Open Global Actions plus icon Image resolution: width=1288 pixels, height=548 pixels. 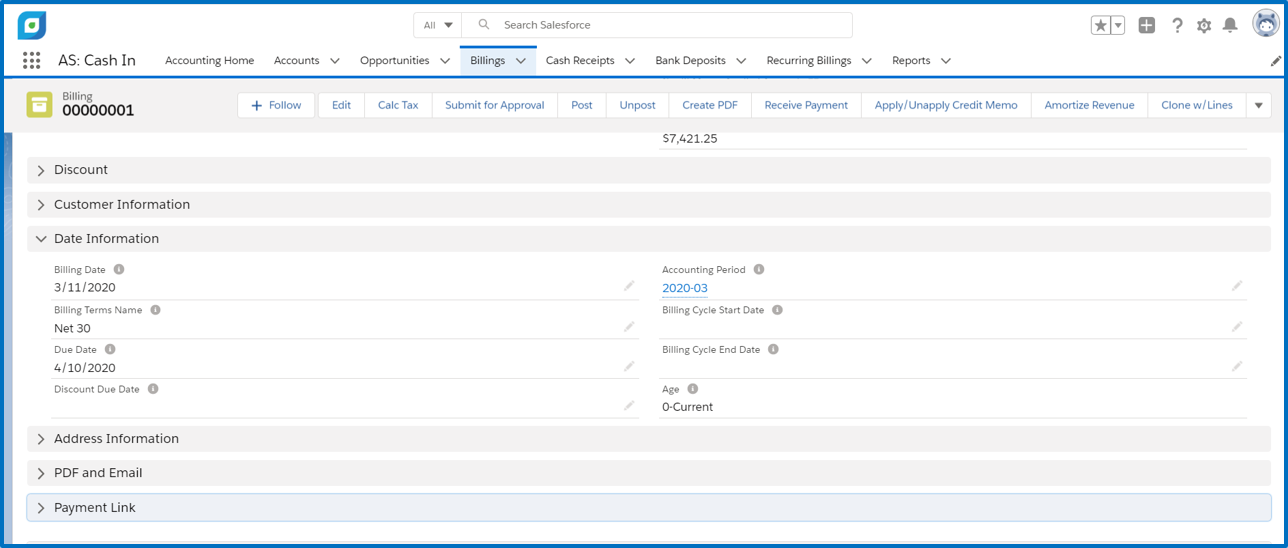pos(1147,25)
